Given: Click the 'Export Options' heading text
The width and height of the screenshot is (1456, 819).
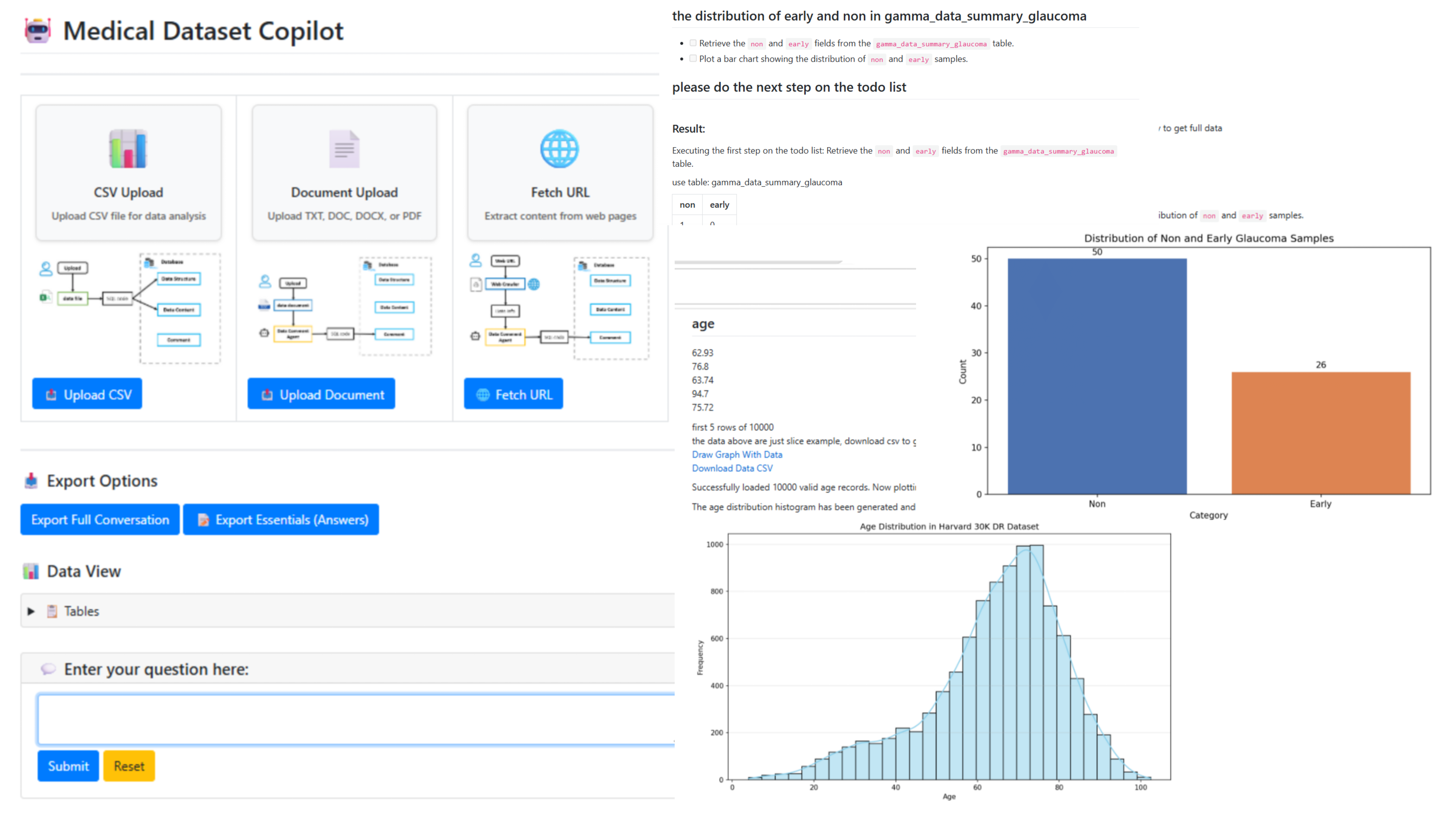Looking at the screenshot, I should click(x=102, y=481).
